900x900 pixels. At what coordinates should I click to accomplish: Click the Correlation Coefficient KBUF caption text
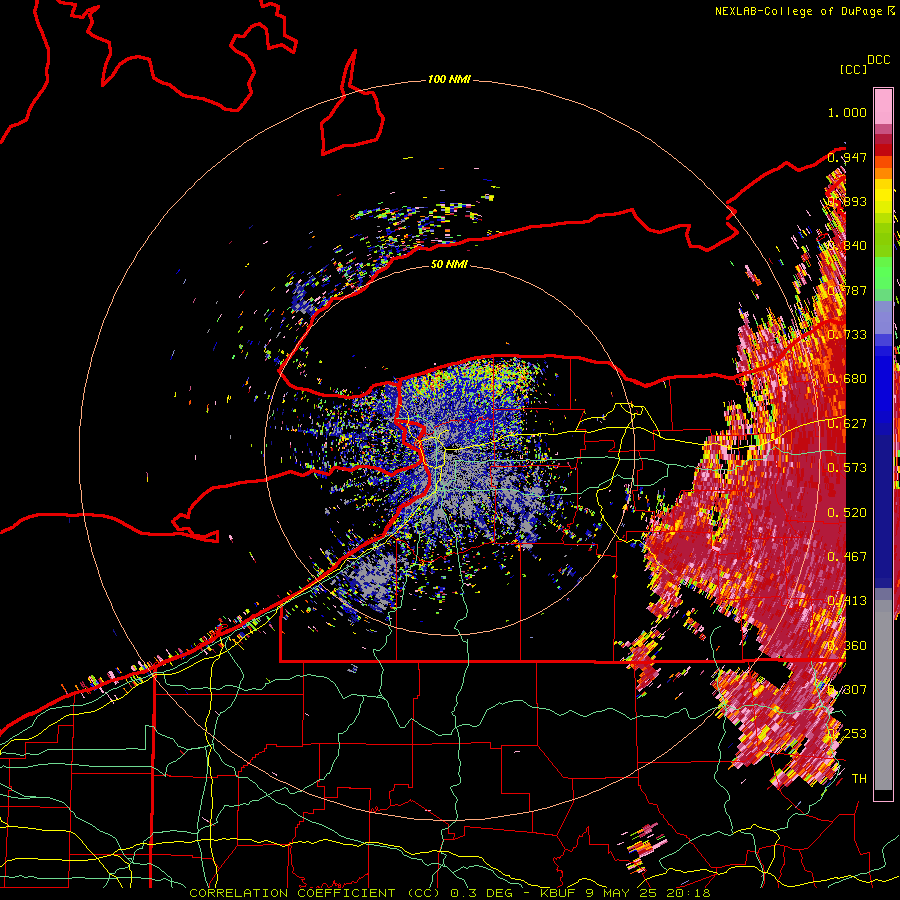point(449,893)
